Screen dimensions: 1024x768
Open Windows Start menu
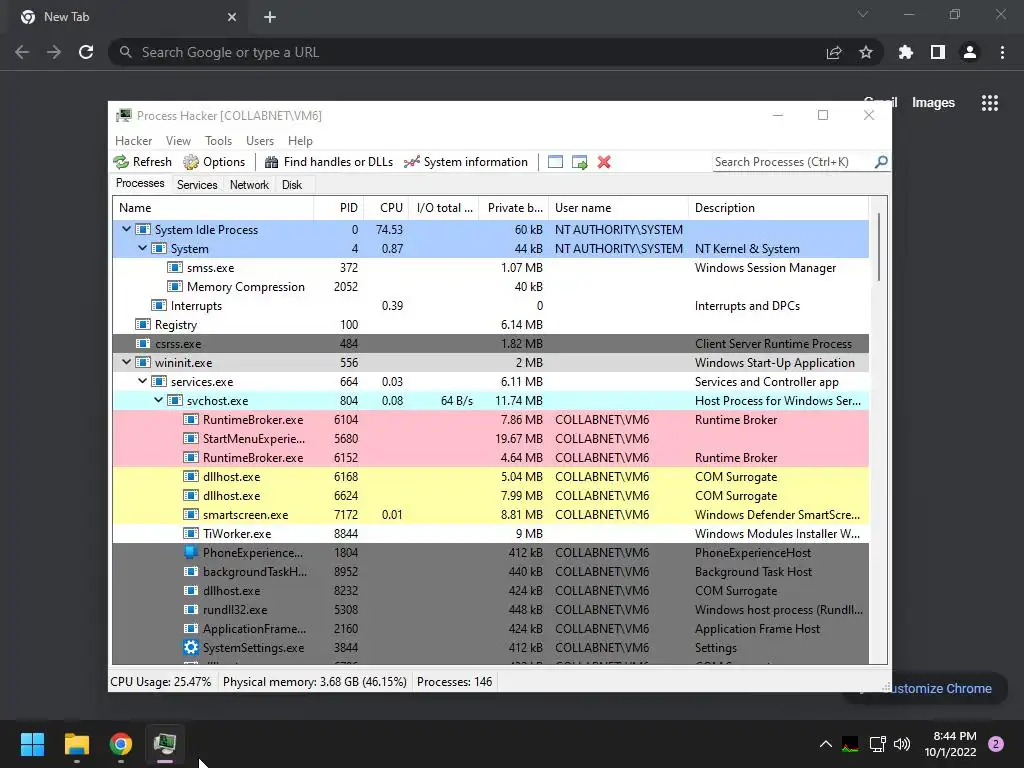pyautogui.click(x=32, y=744)
